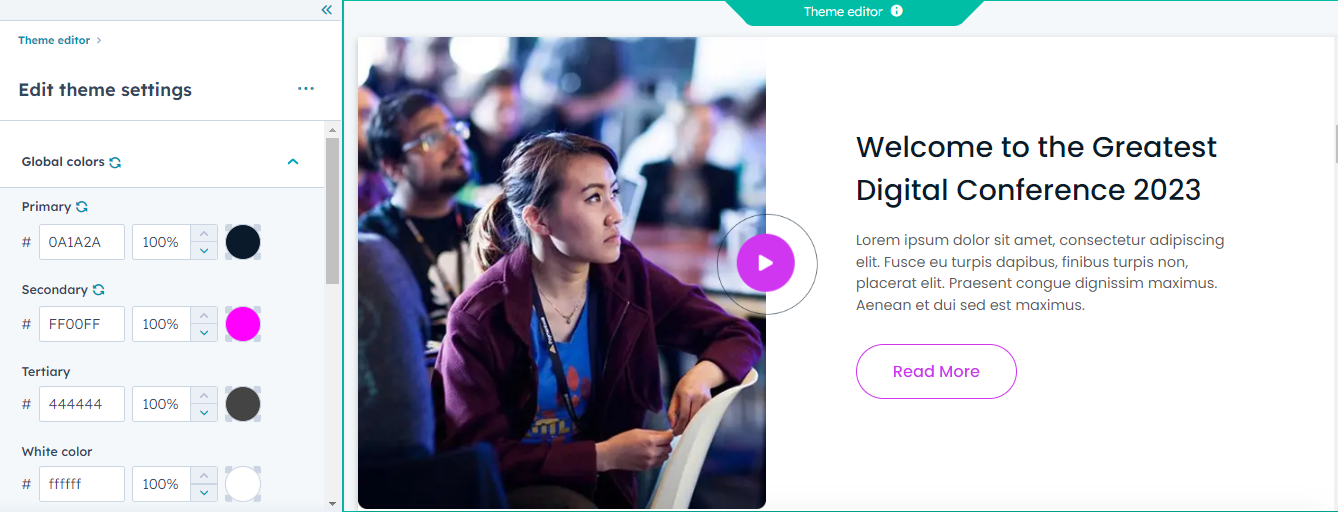Click the reset icon next to Secondary
Image resolution: width=1338 pixels, height=512 pixels.
pyautogui.click(x=98, y=290)
